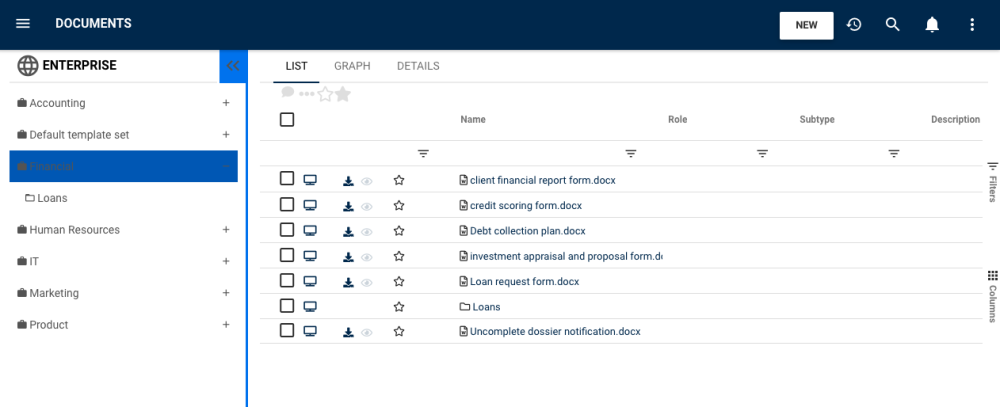Open the three-dot more options menu
Image resolution: width=1000 pixels, height=407 pixels.
tap(972, 24)
